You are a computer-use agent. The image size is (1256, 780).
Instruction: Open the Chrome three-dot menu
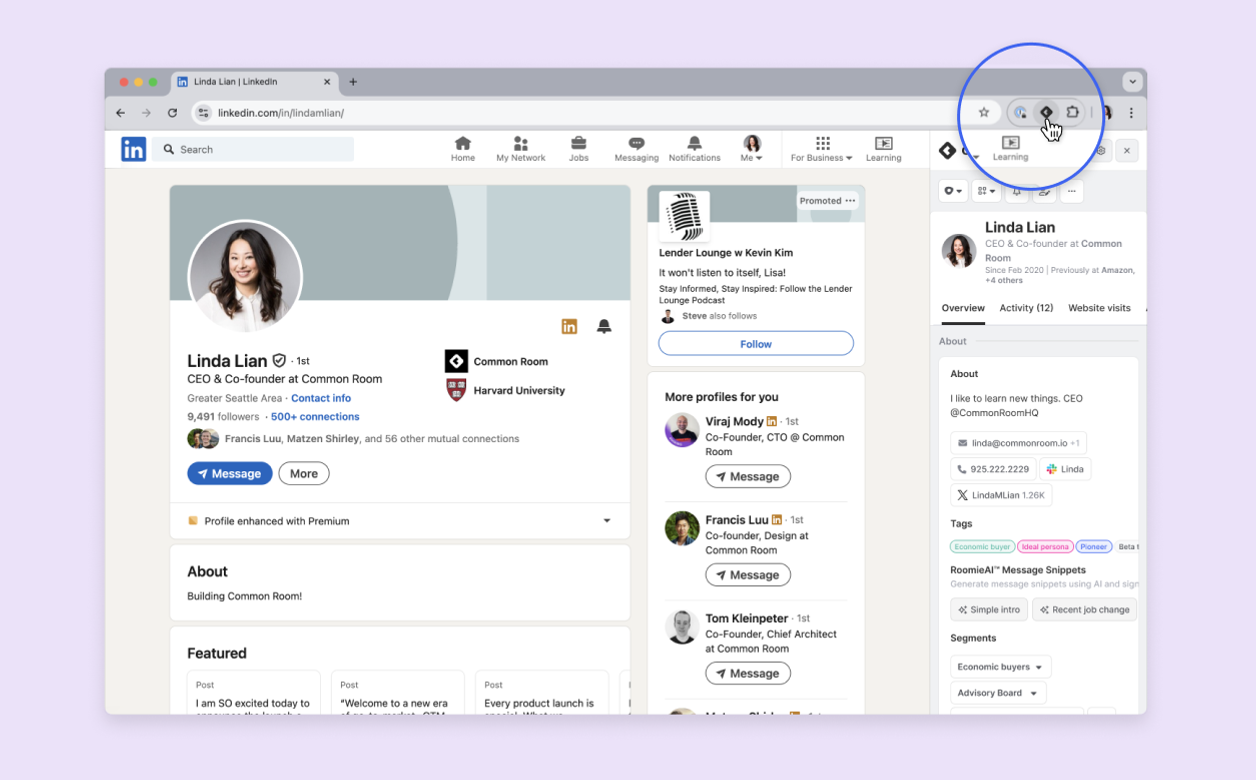click(x=1131, y=113)
